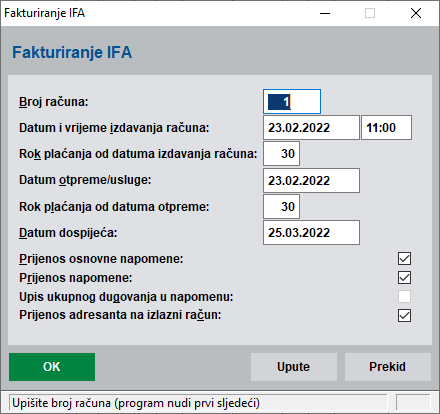
Task: Click the status bar hint text
Action: pos(136,403)
